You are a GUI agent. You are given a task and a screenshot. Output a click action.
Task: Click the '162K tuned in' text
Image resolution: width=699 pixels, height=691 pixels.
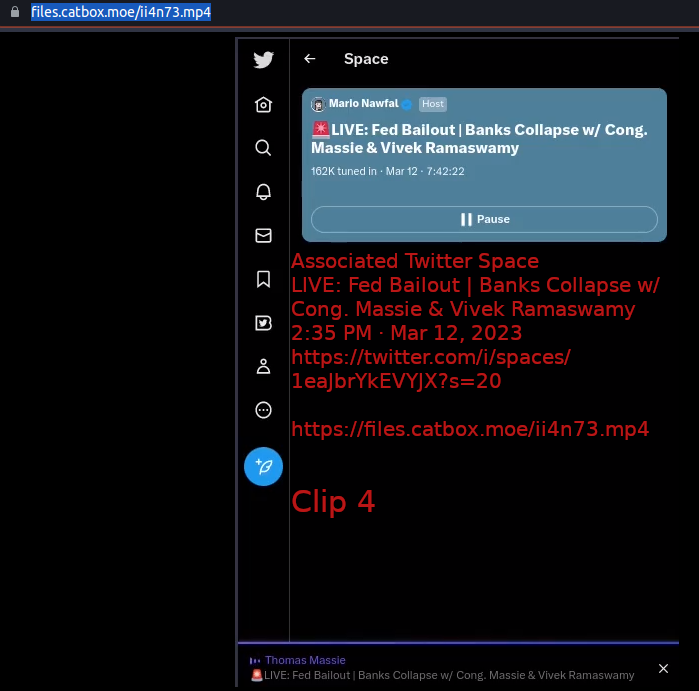coord(344,171)
